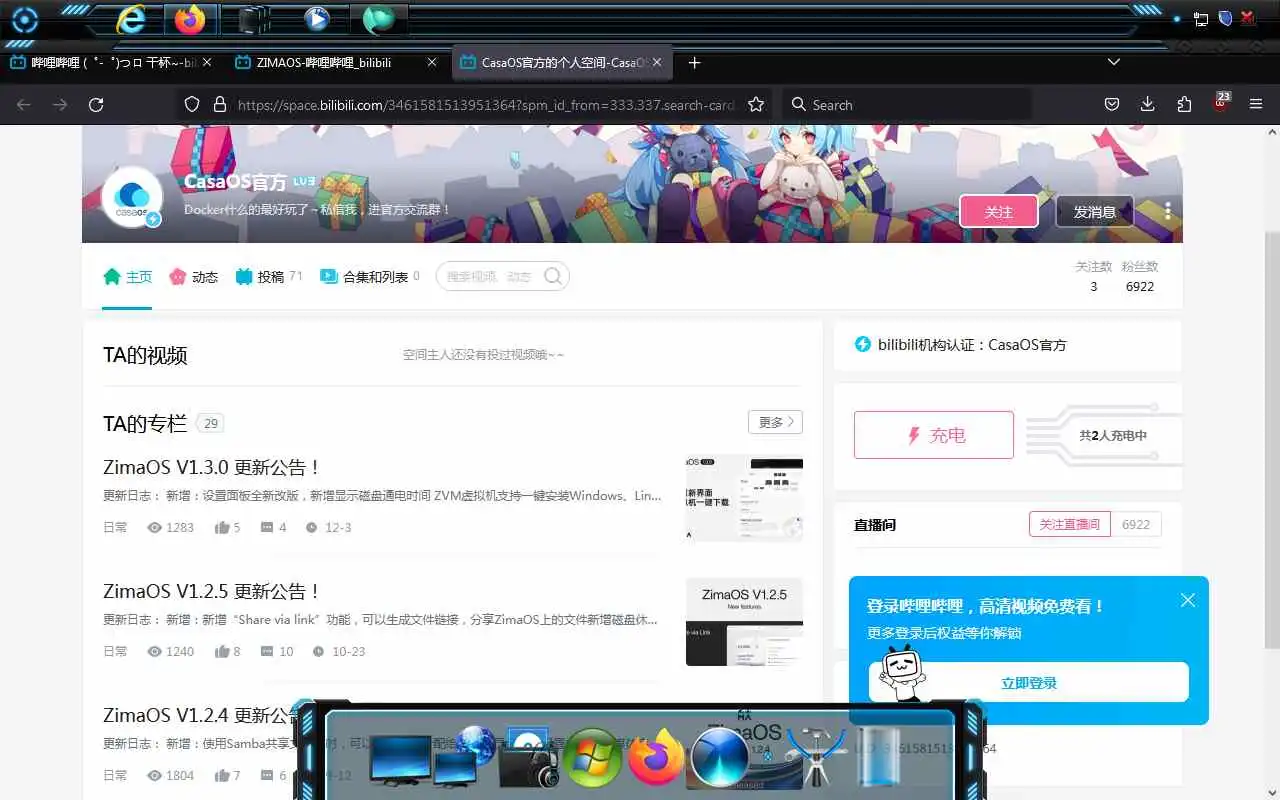Open the 动态 space tab

coord(193,277)
